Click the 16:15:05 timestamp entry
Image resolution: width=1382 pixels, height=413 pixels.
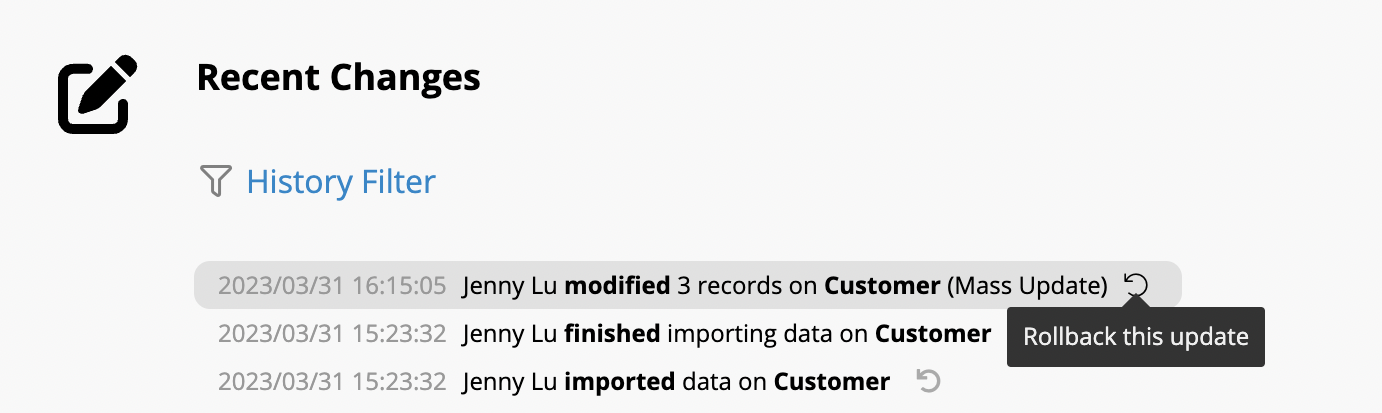332,286
